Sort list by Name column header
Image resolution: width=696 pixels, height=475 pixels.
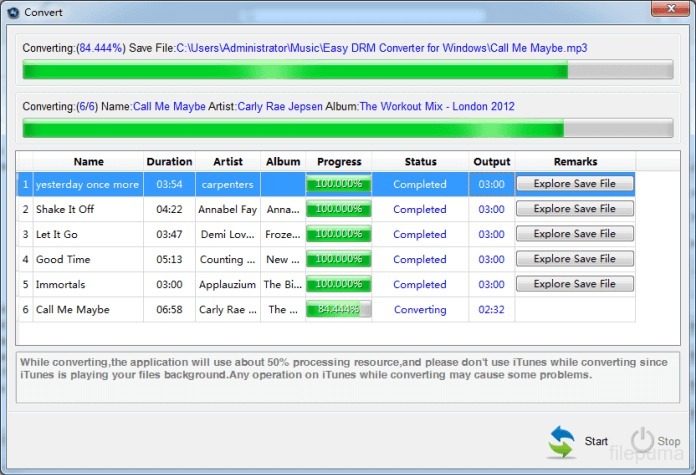[88, 161]
